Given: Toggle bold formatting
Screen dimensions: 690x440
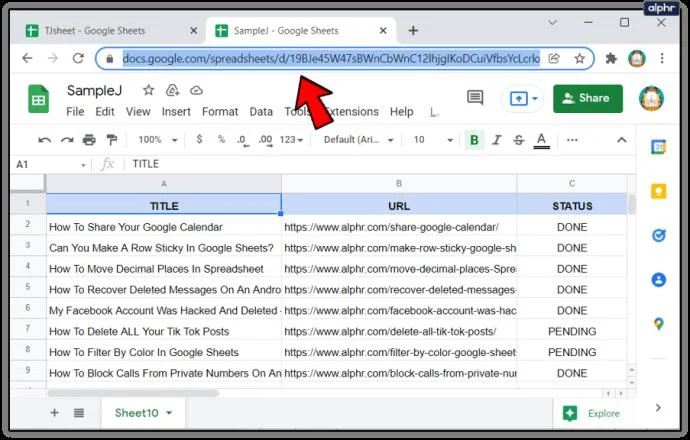Looking at the screenshot, I should pos(474,140).
